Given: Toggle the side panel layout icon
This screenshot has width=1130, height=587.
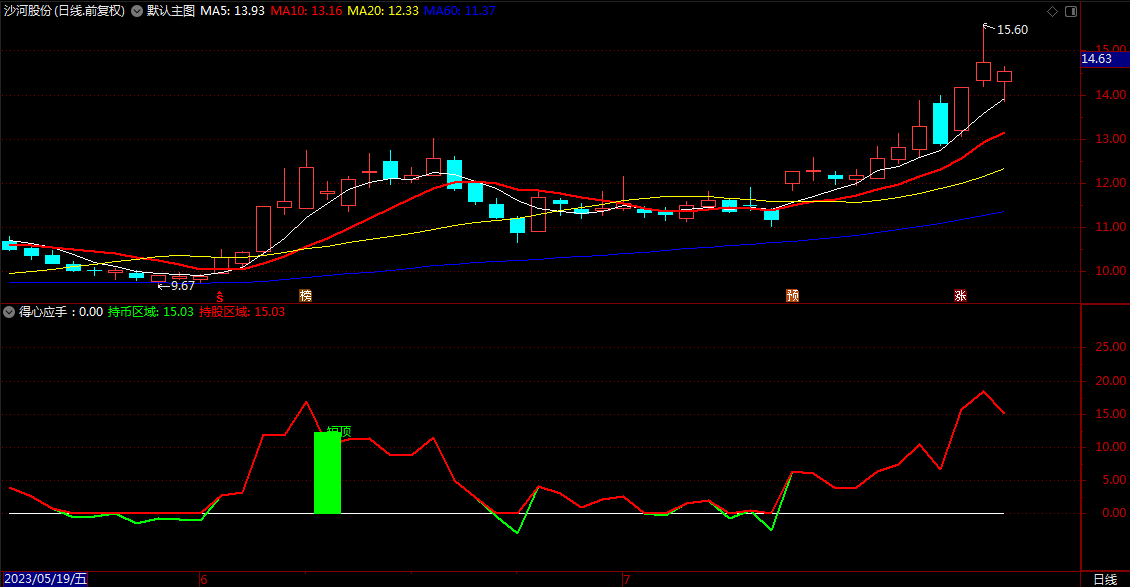Looking at the screenshot, I should (1071, 12).
